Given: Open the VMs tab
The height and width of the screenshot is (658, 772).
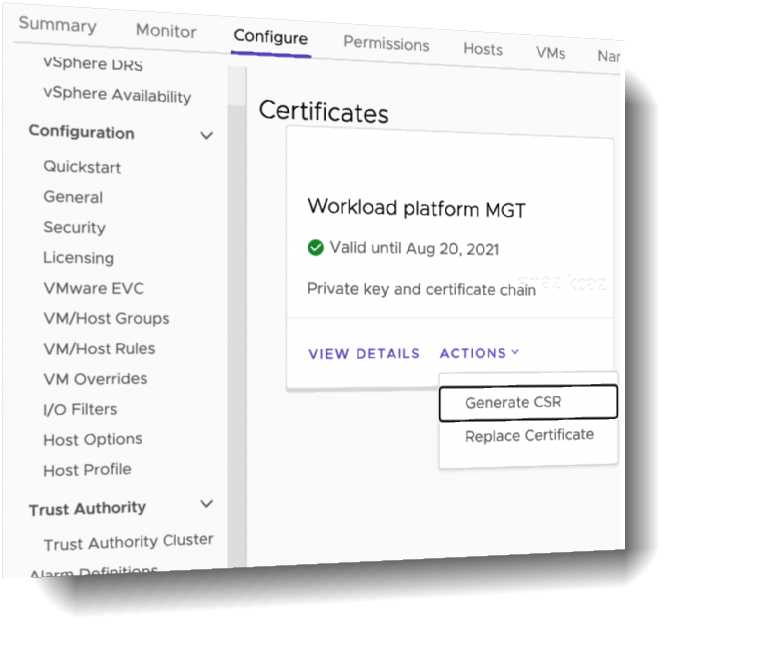Looking at the screenshot, I should [550, 52].
